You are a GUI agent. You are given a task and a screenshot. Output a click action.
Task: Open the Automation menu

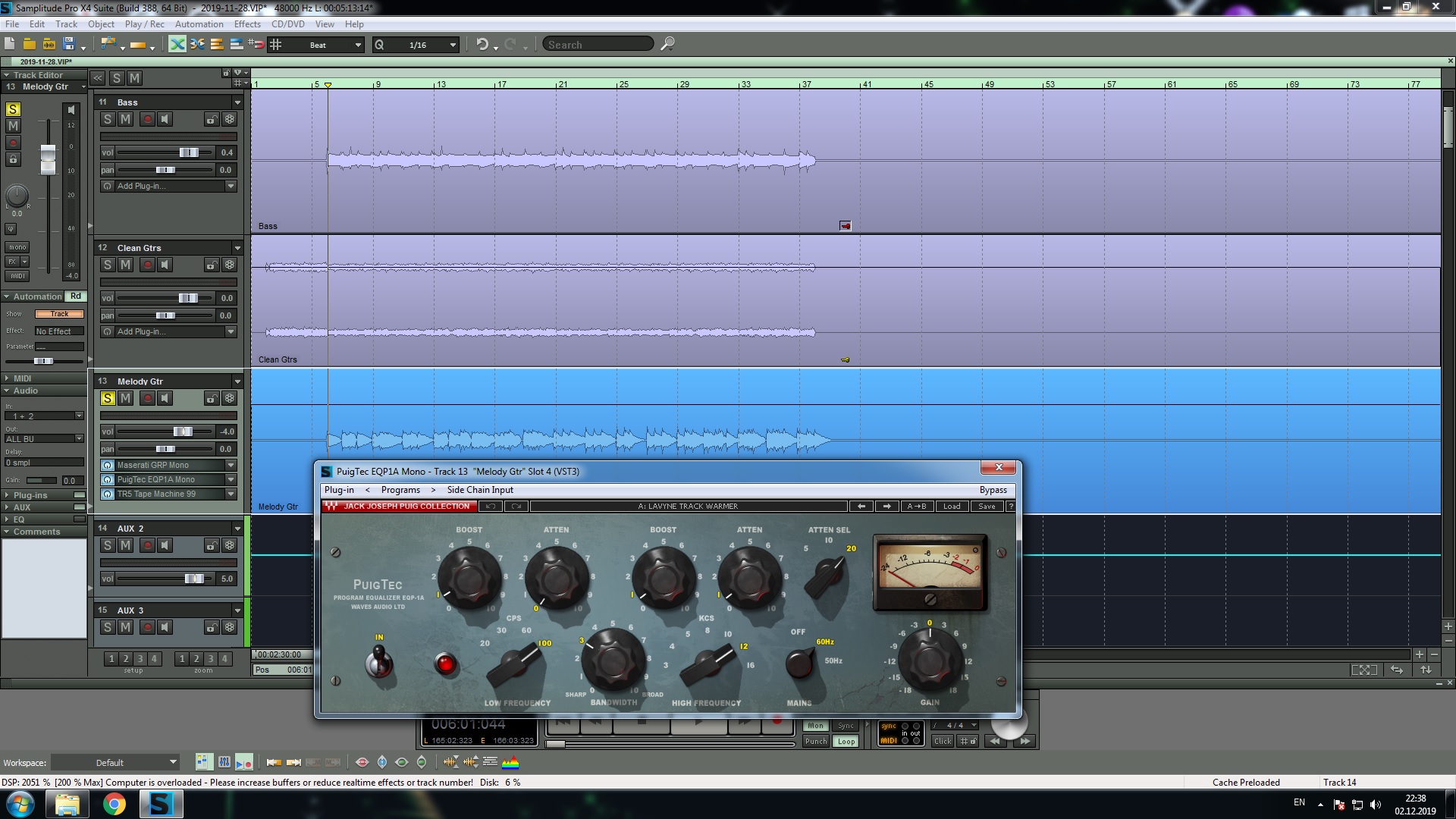coord(199,24)
